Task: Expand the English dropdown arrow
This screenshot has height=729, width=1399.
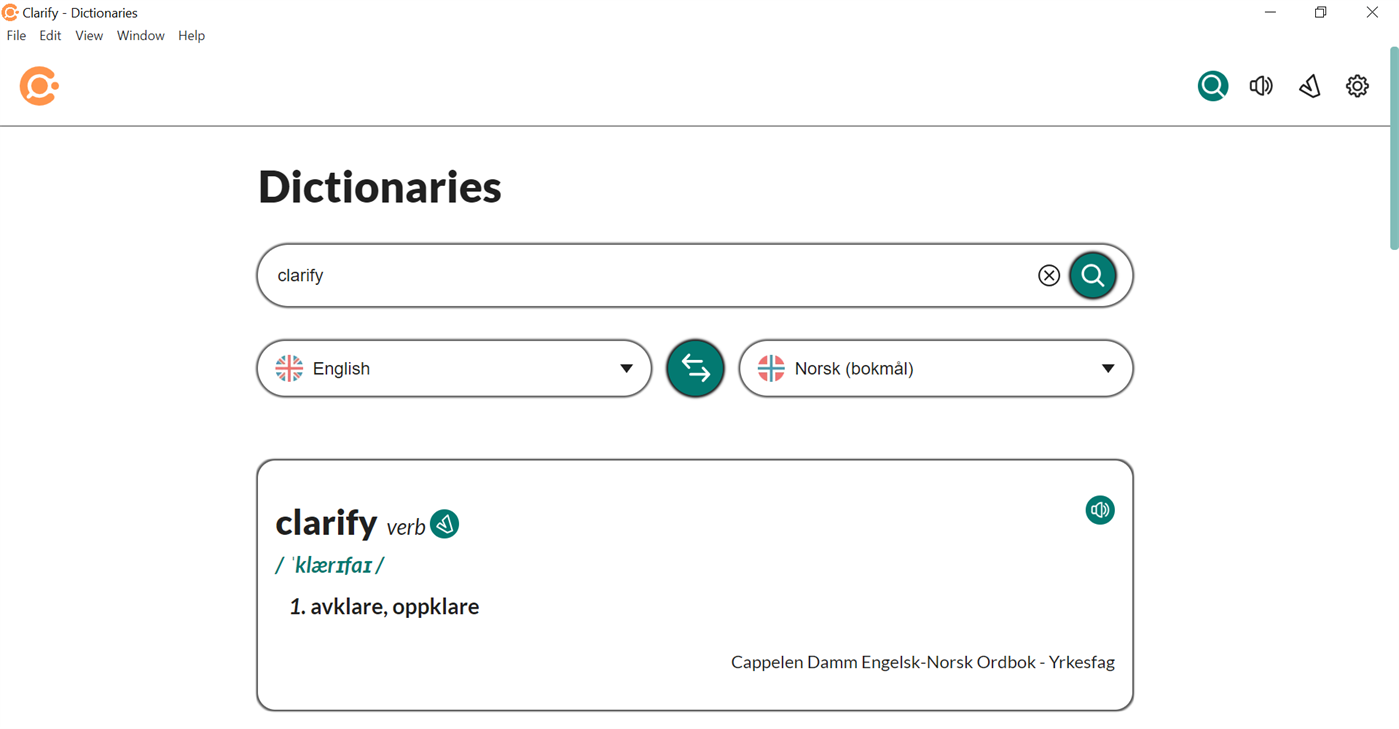Action: (625, 368)
